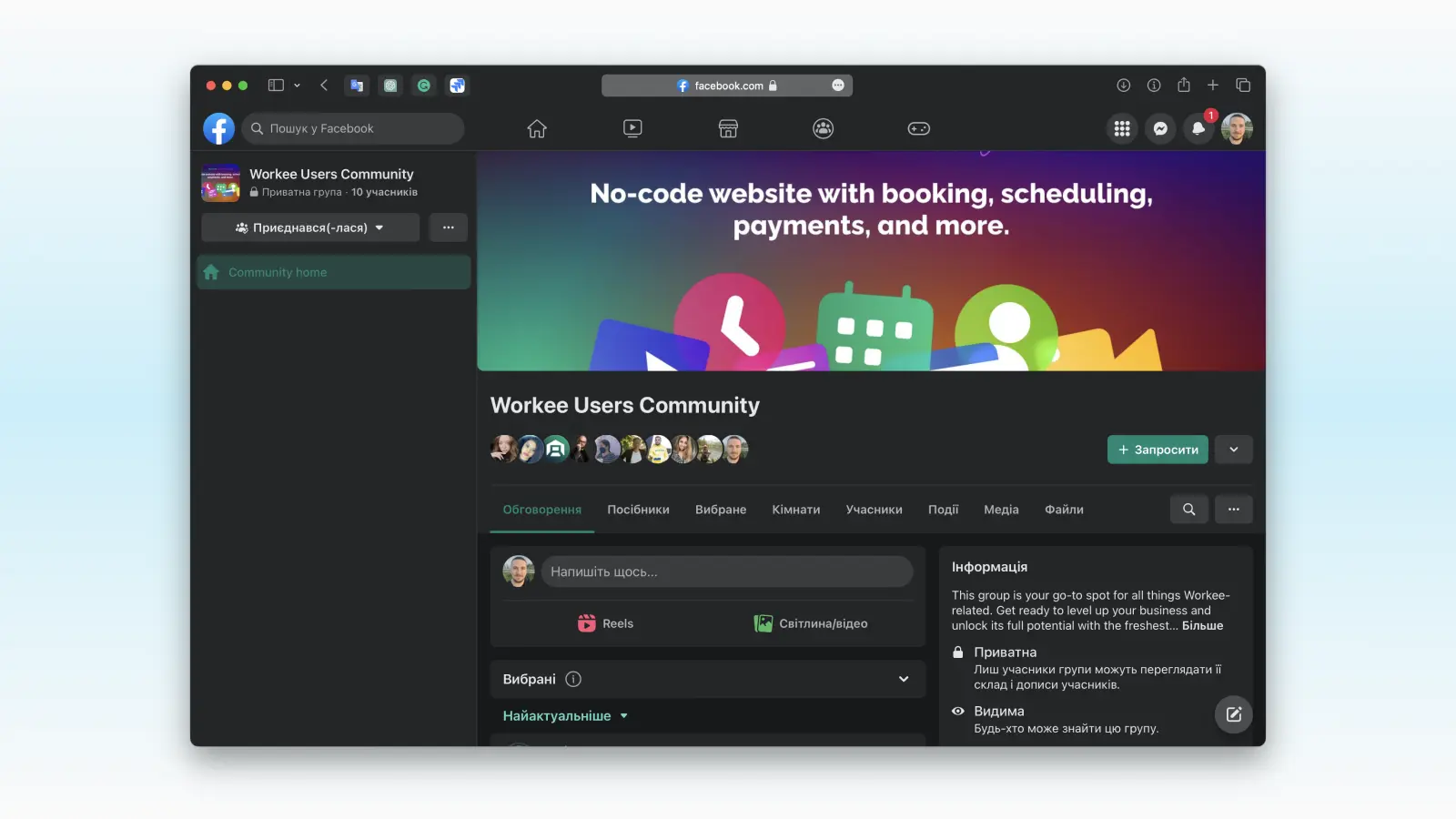
Task: Open the account profile picture menu
Action: tap(1237, 128)
